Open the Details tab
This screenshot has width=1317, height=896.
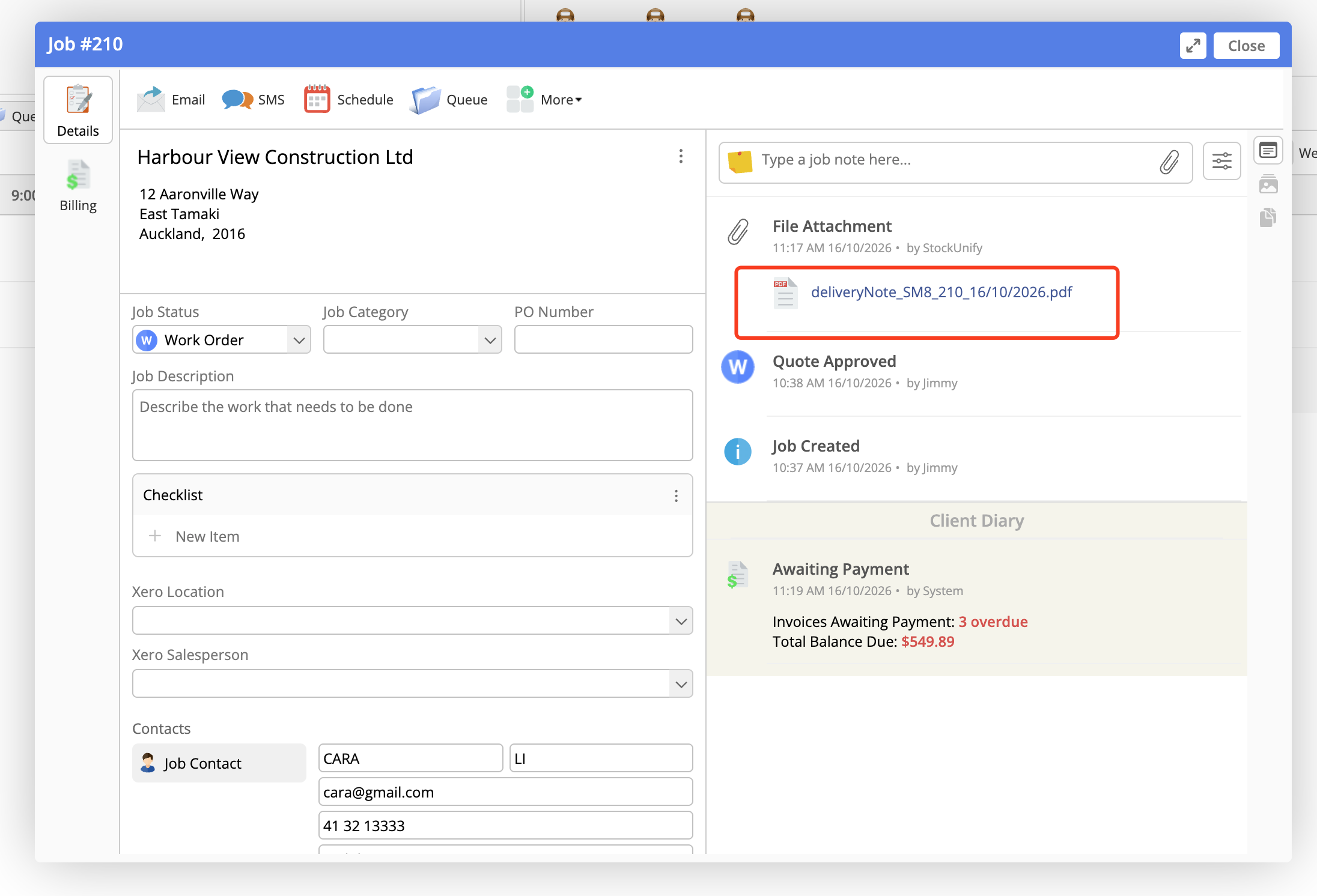click(78, 110)
